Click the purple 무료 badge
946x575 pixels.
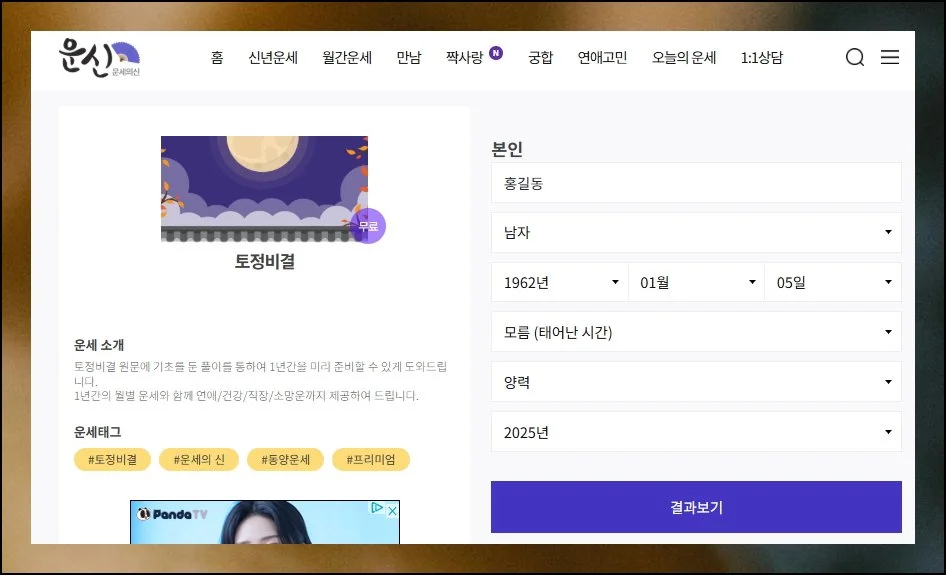pyautogui.click(x=368, y=227)
